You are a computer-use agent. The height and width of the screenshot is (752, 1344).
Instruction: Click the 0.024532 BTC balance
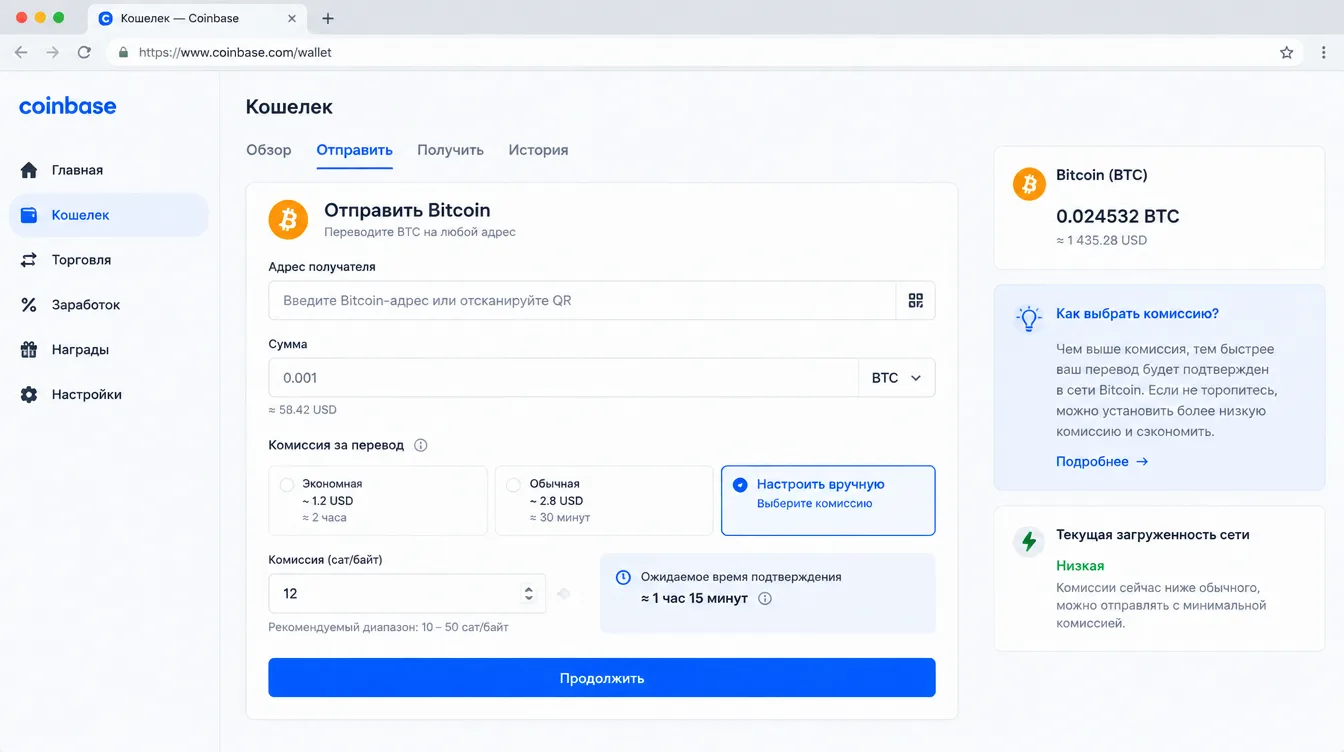(1118, 216)
